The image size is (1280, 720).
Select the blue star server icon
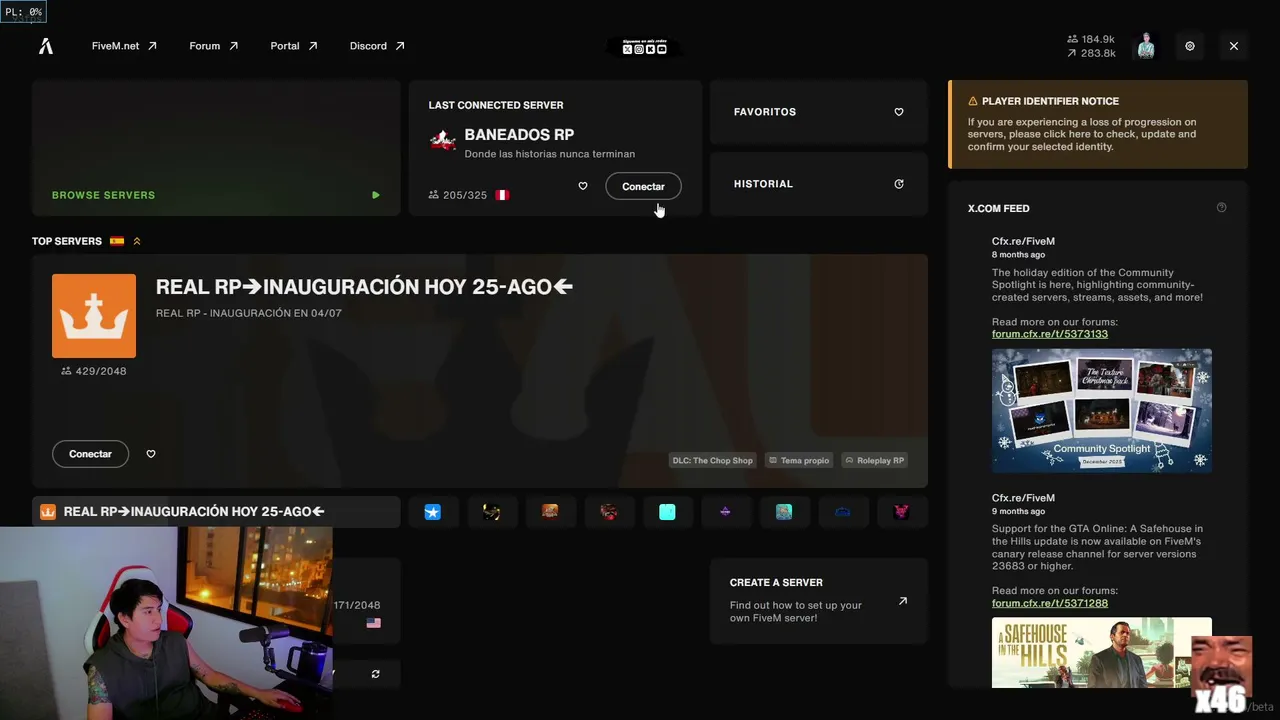point(433,512)
